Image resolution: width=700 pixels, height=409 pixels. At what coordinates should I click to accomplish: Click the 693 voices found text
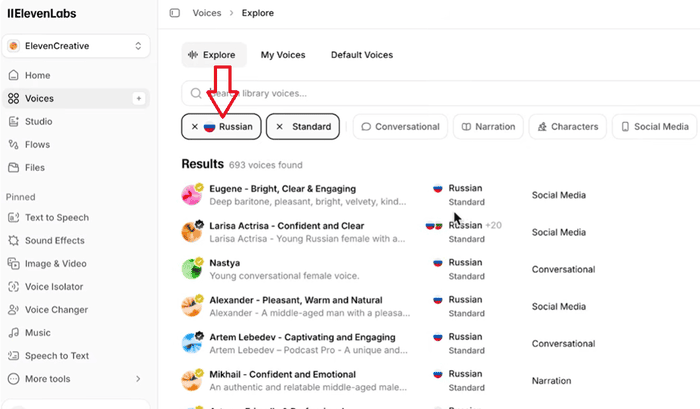point(266,165)
